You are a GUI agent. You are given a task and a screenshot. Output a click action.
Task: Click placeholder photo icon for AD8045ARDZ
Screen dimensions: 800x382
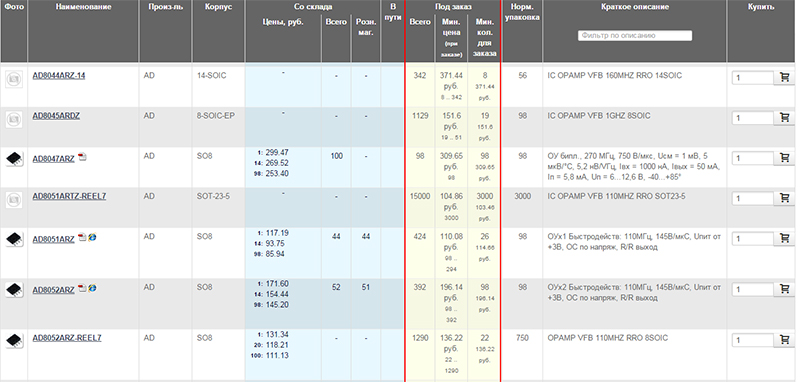pos(14,119)
